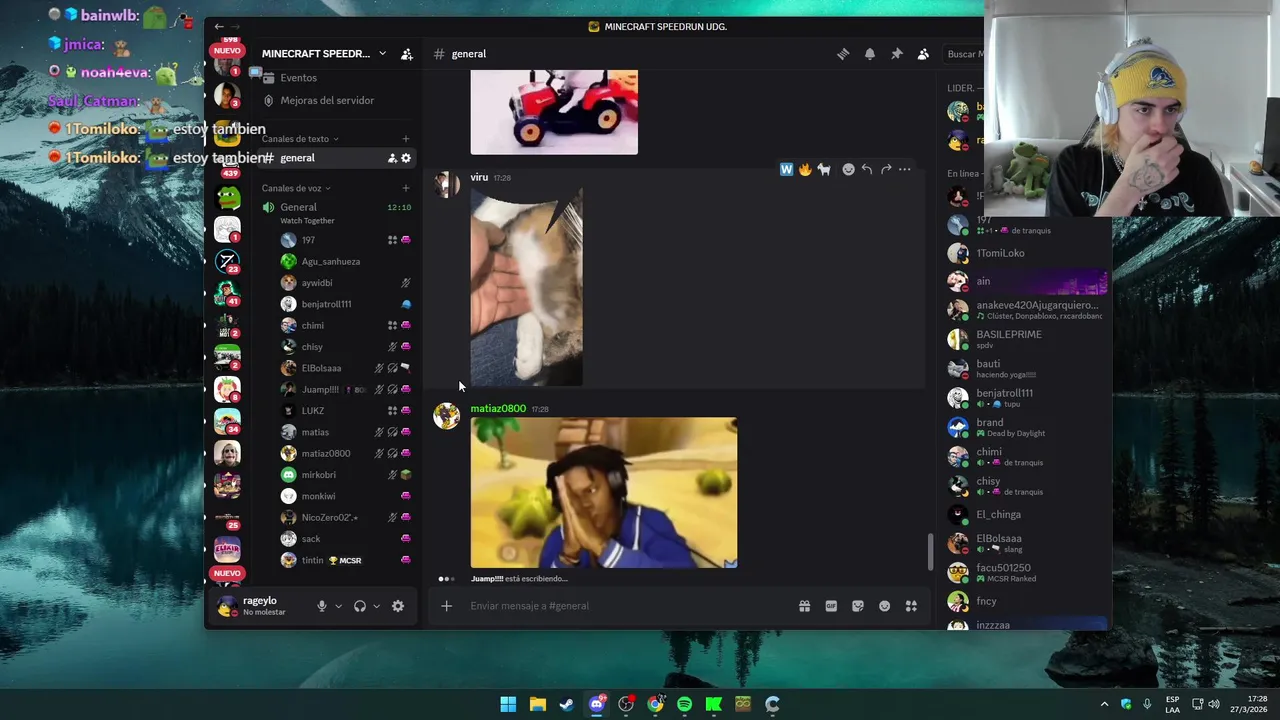Click the plus attach button in message bar
This screenshot has height=720, width=1280.
[447, 606]
